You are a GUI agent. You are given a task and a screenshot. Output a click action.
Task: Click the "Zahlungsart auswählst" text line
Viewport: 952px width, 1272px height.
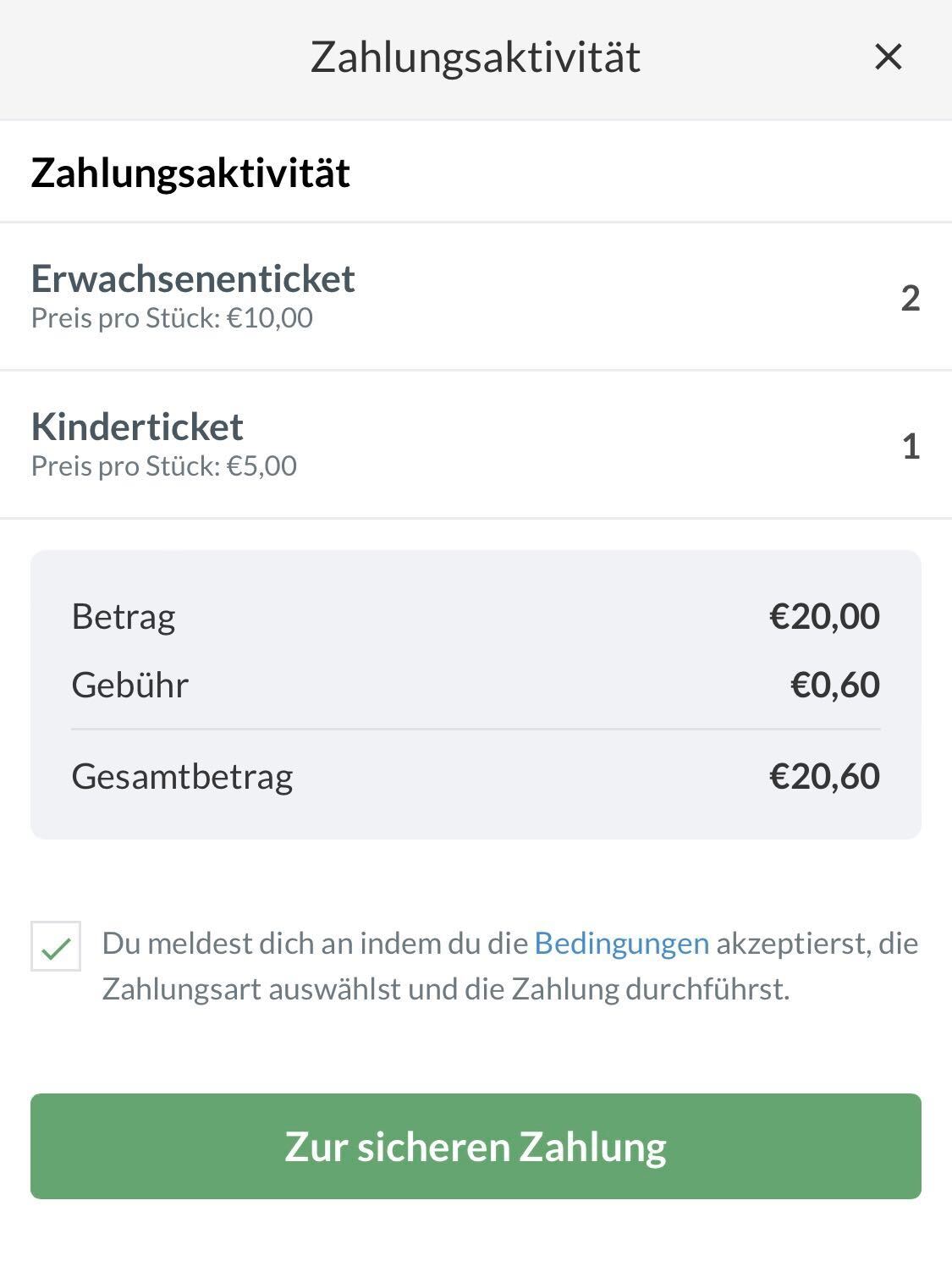tap(445, 988)
